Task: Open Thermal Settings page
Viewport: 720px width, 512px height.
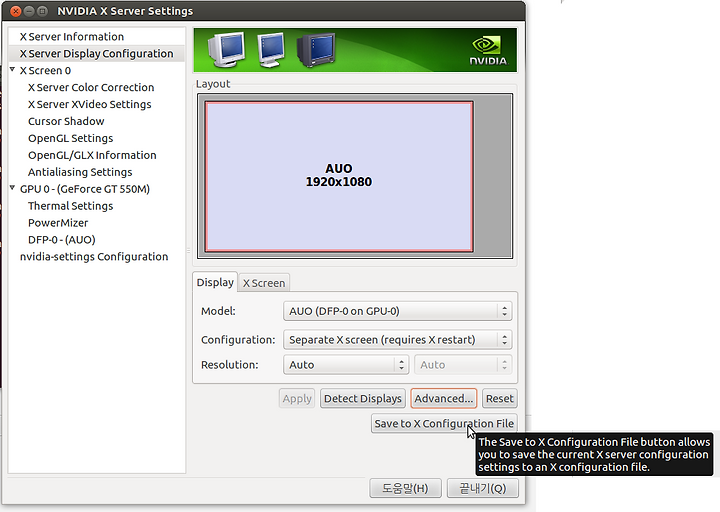Action: click(x=70, y=206)
